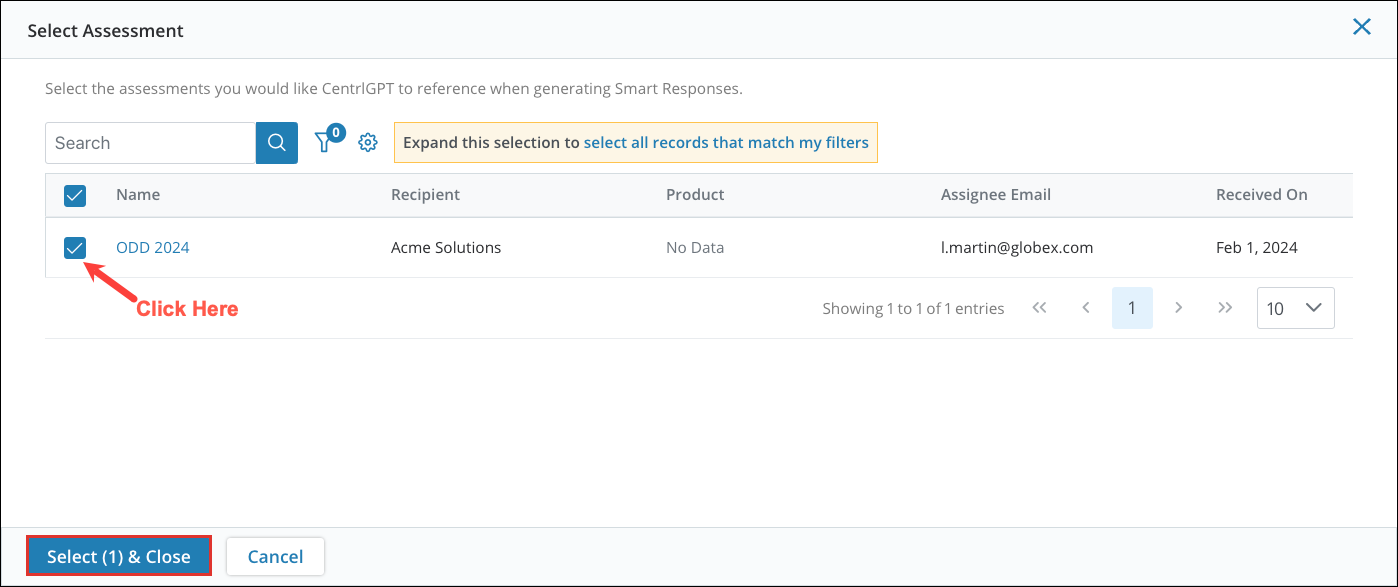Jump to first page using double-left chevron

click(x=1039, y=308)
